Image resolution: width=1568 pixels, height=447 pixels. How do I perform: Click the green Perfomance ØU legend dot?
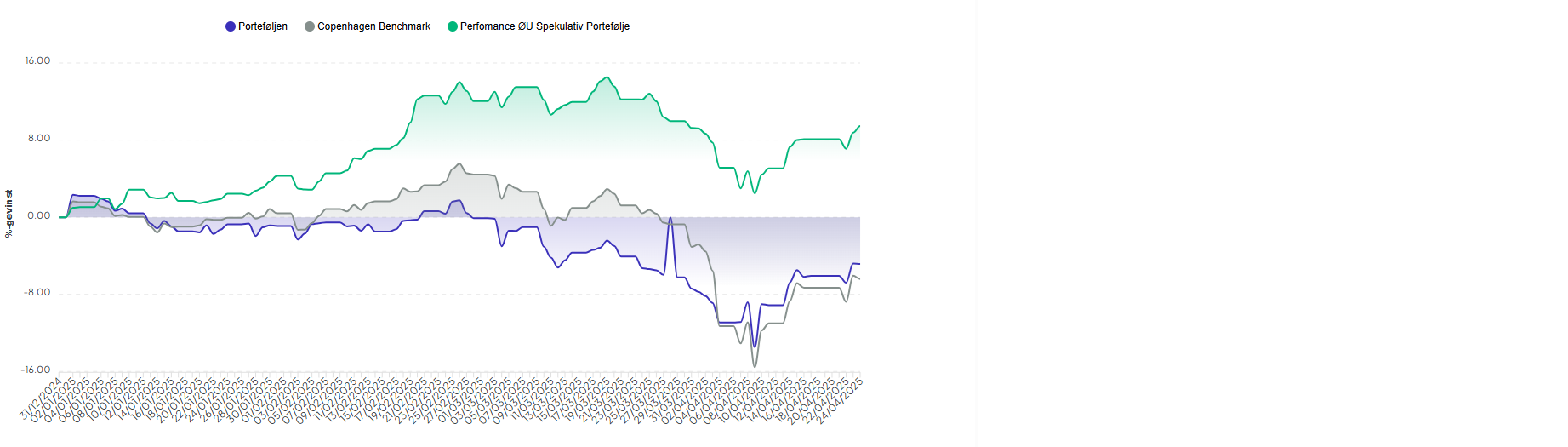tap(453, 26)
